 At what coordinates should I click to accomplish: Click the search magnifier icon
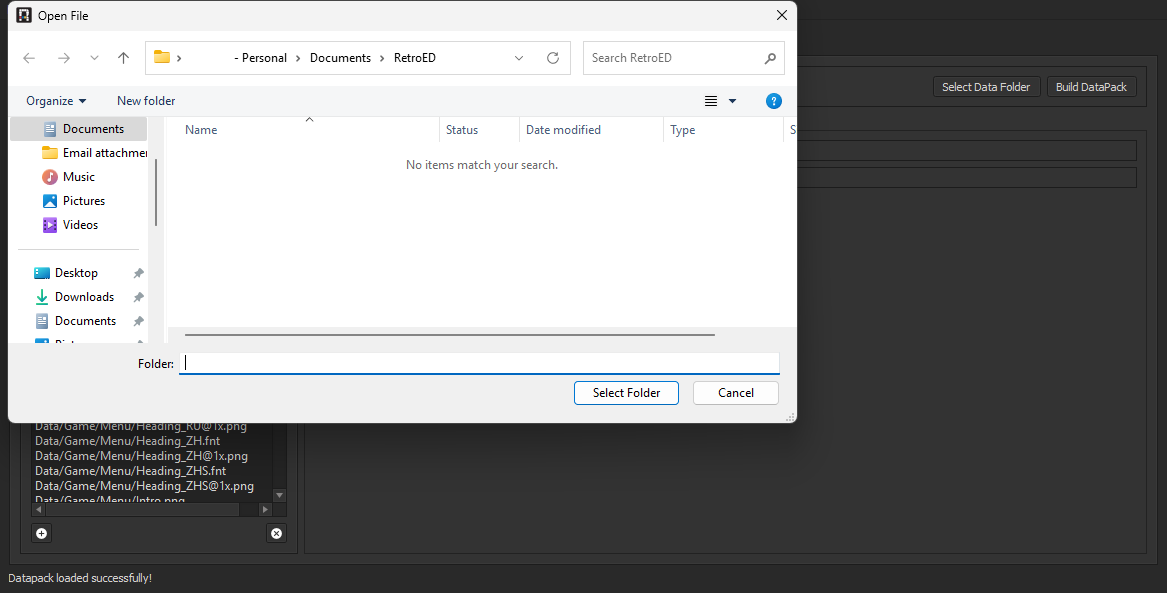pyautogui.click(x=770, y=58)
